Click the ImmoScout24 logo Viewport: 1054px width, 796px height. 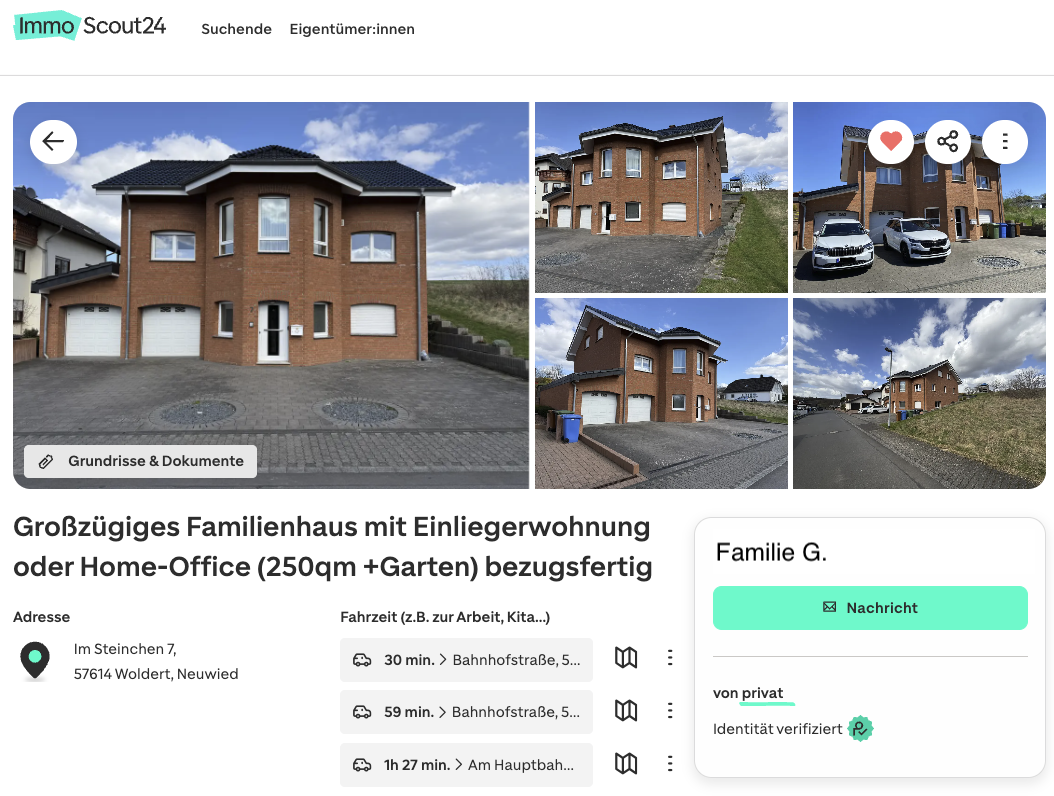(x=90, y=26)
